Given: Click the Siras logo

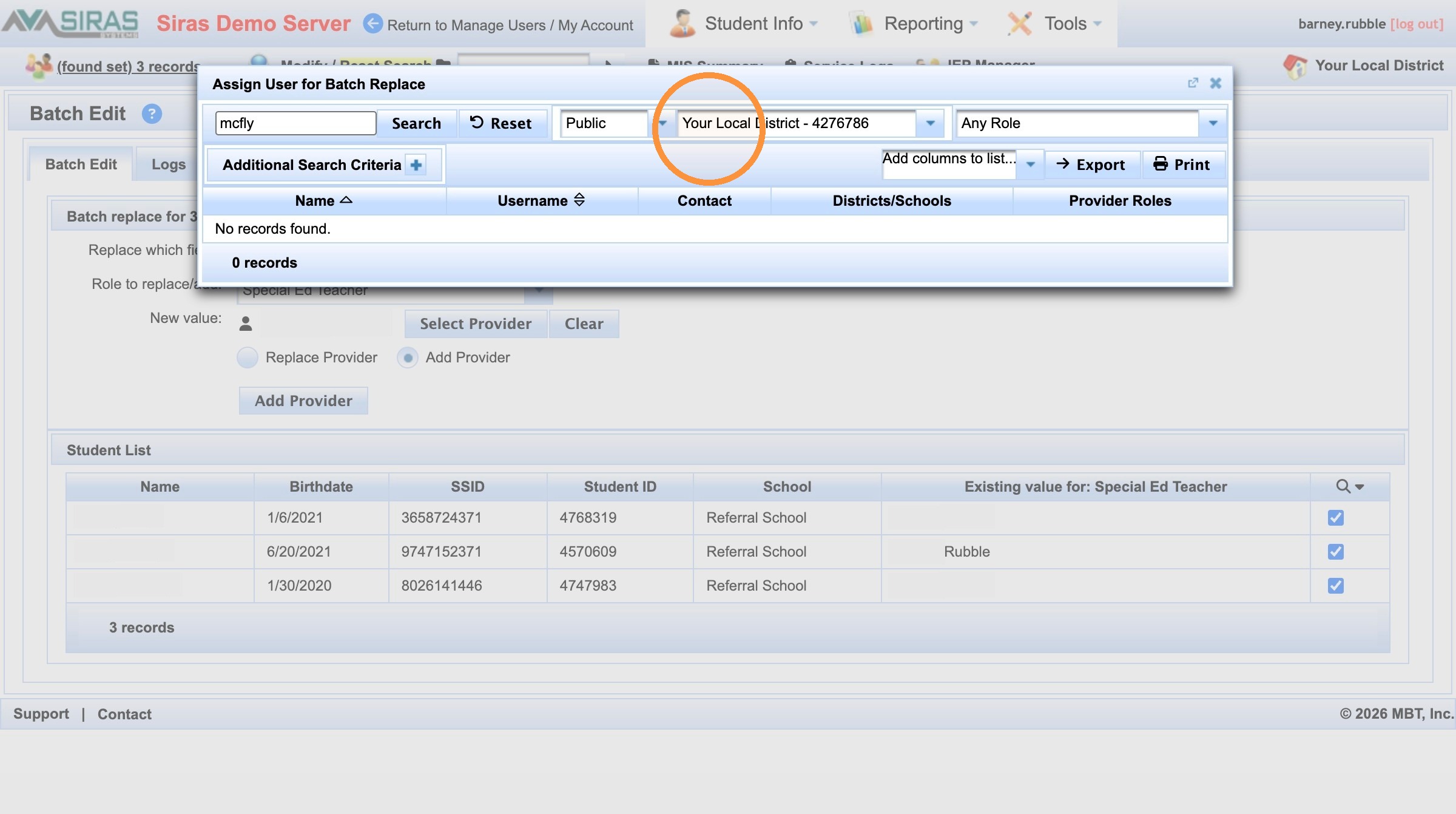Looking at the screenshot, I should click(70, 23).
